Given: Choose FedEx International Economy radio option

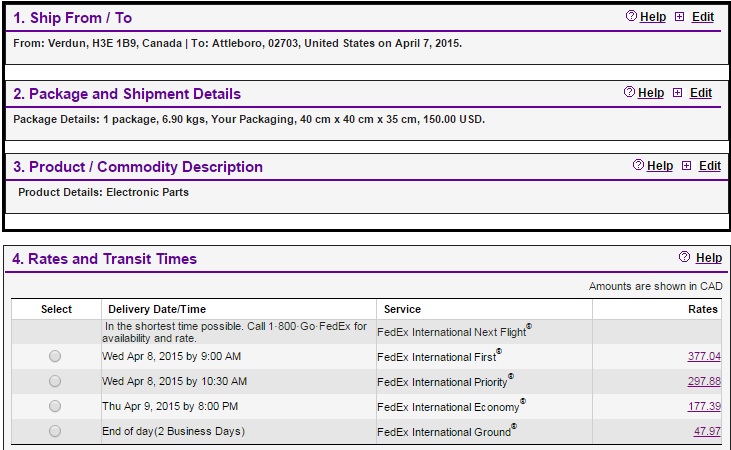Looking at the screenshot, I should click(55, 406).
